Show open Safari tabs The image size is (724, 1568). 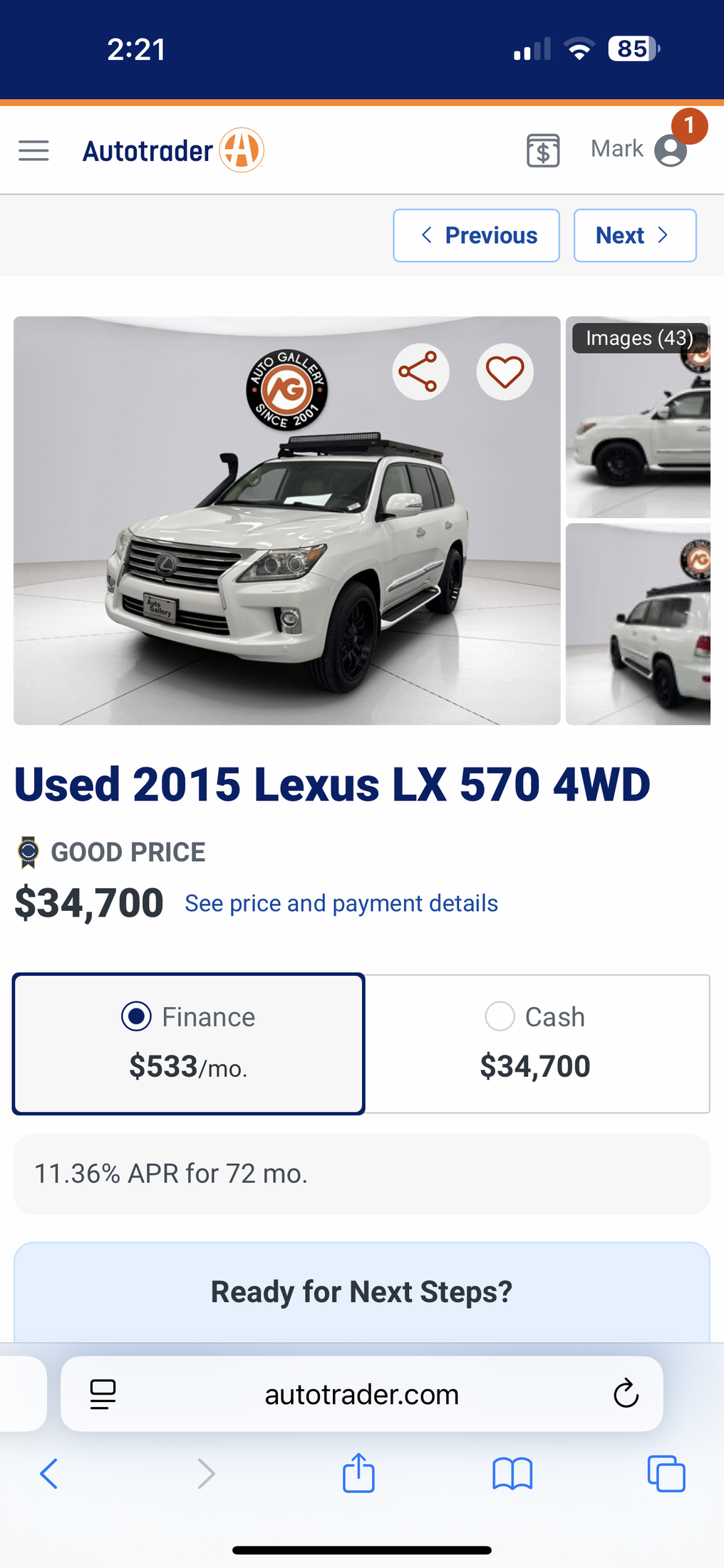tap(666, 1473)
